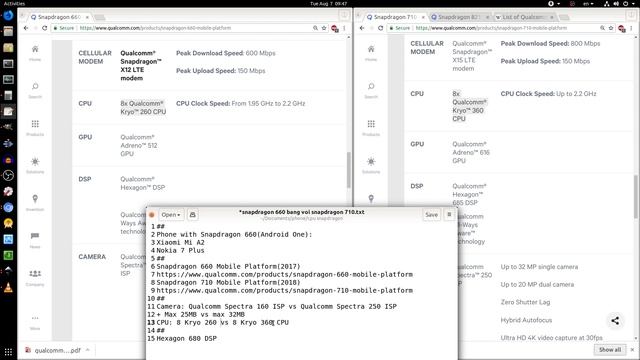Open a new tab in the Snapdragon 710 window
Screen dimensions: 640x360
pyautogui.click(x=564, y=18)
